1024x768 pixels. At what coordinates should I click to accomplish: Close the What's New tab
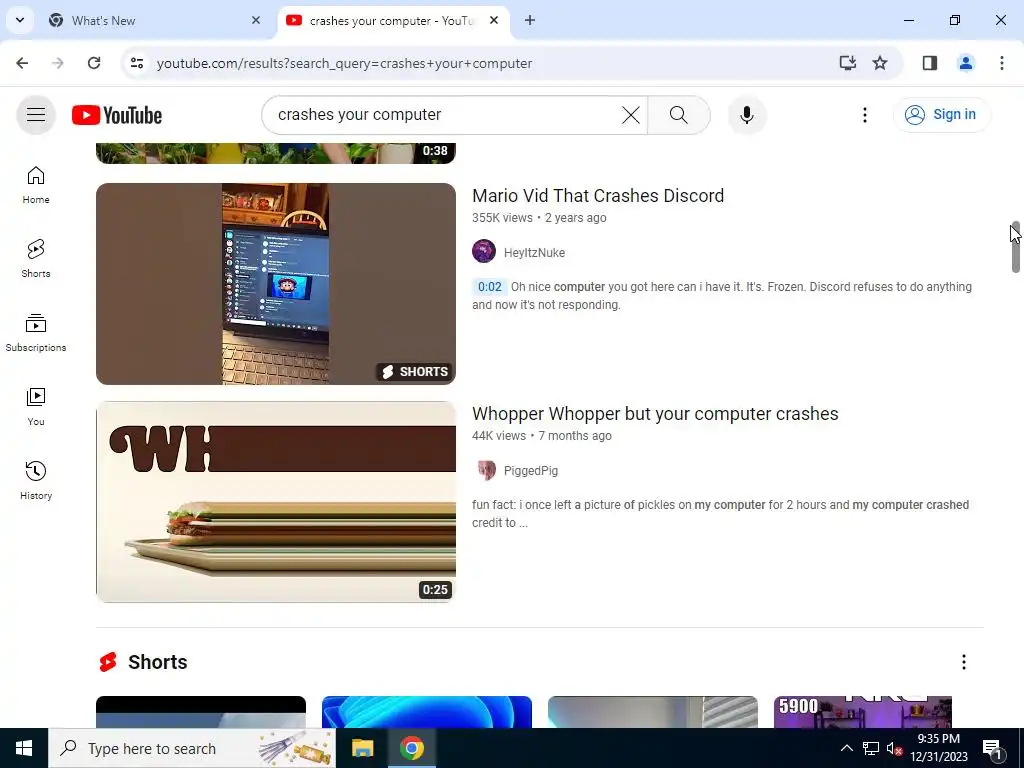click(x=256, y=20)
